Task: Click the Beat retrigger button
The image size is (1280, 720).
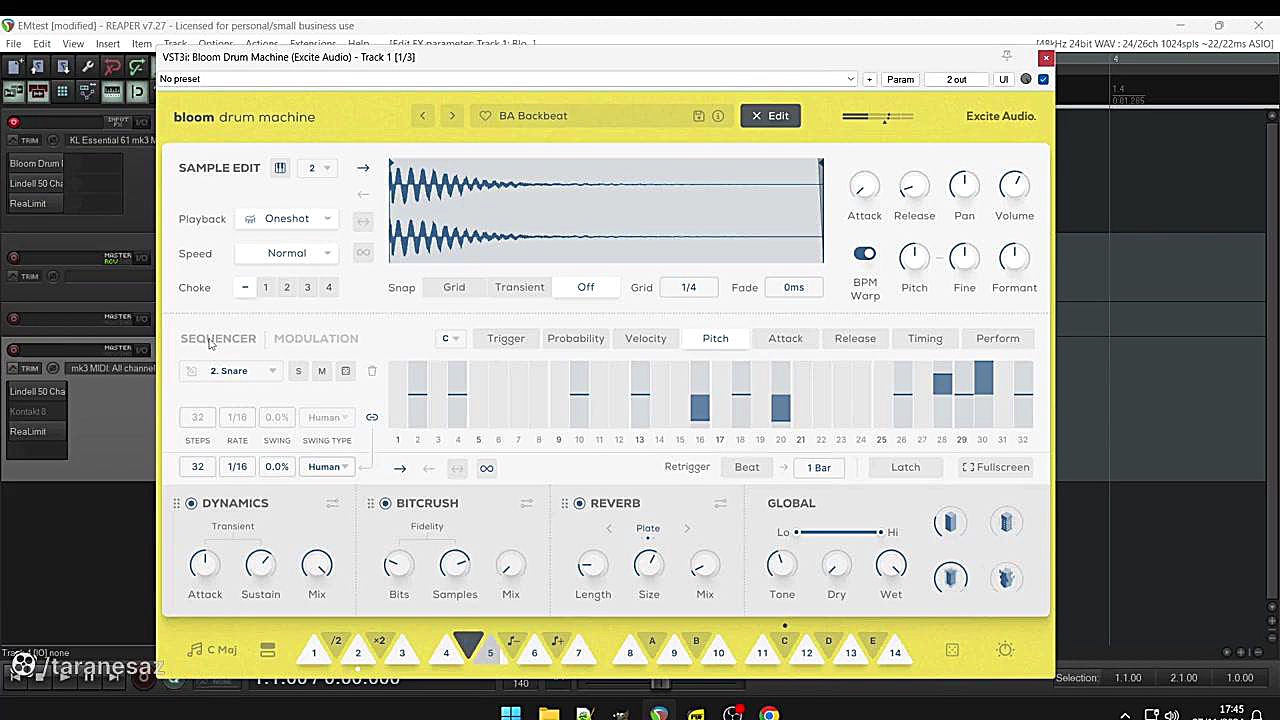Action: (747, 467)
